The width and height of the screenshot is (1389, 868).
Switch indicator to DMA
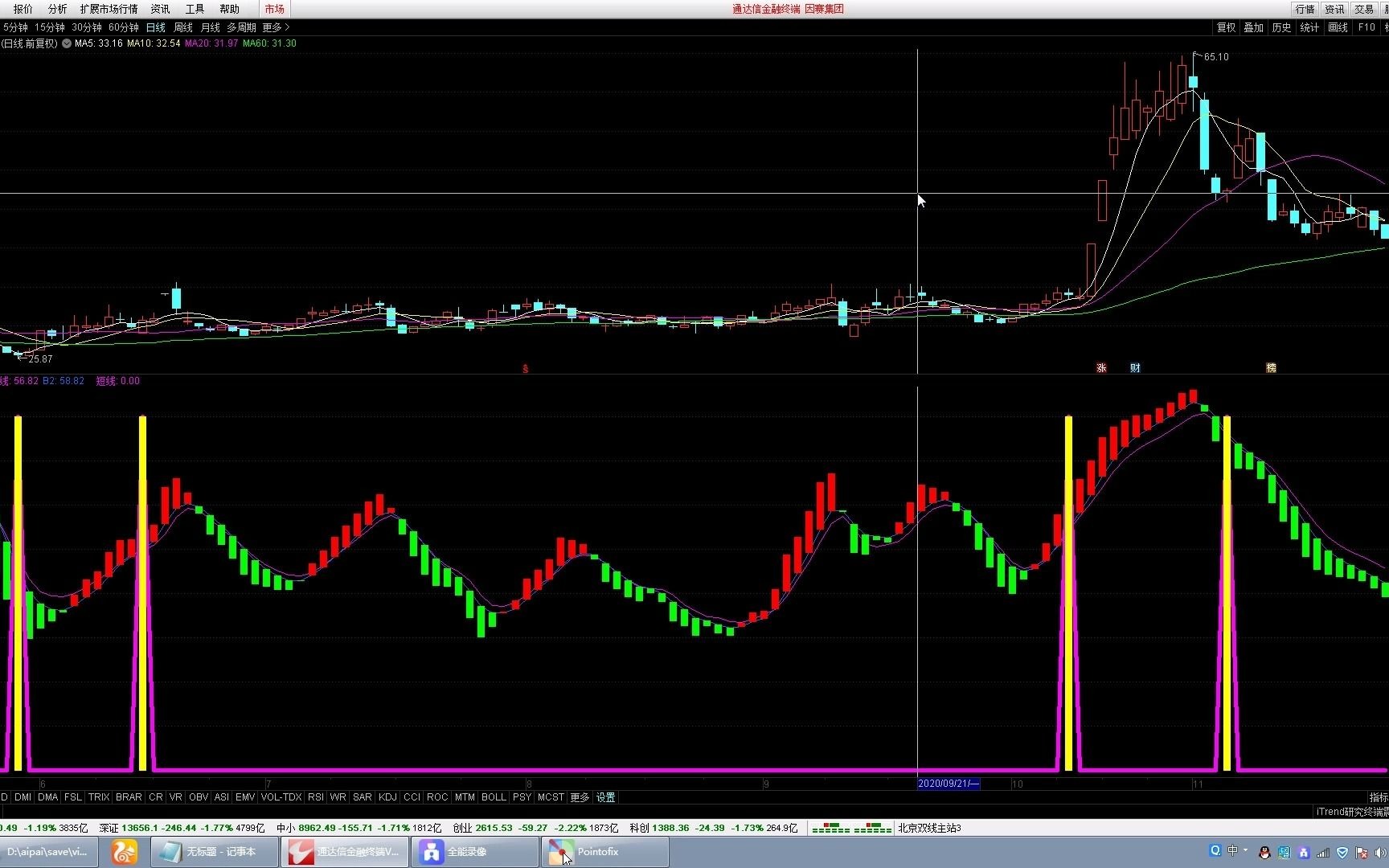click(48, 797)
